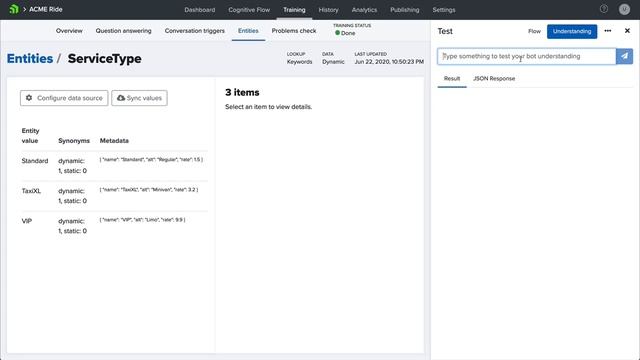Click the VIP row metadata text
The image size is (640, 360).
point(142,220)
